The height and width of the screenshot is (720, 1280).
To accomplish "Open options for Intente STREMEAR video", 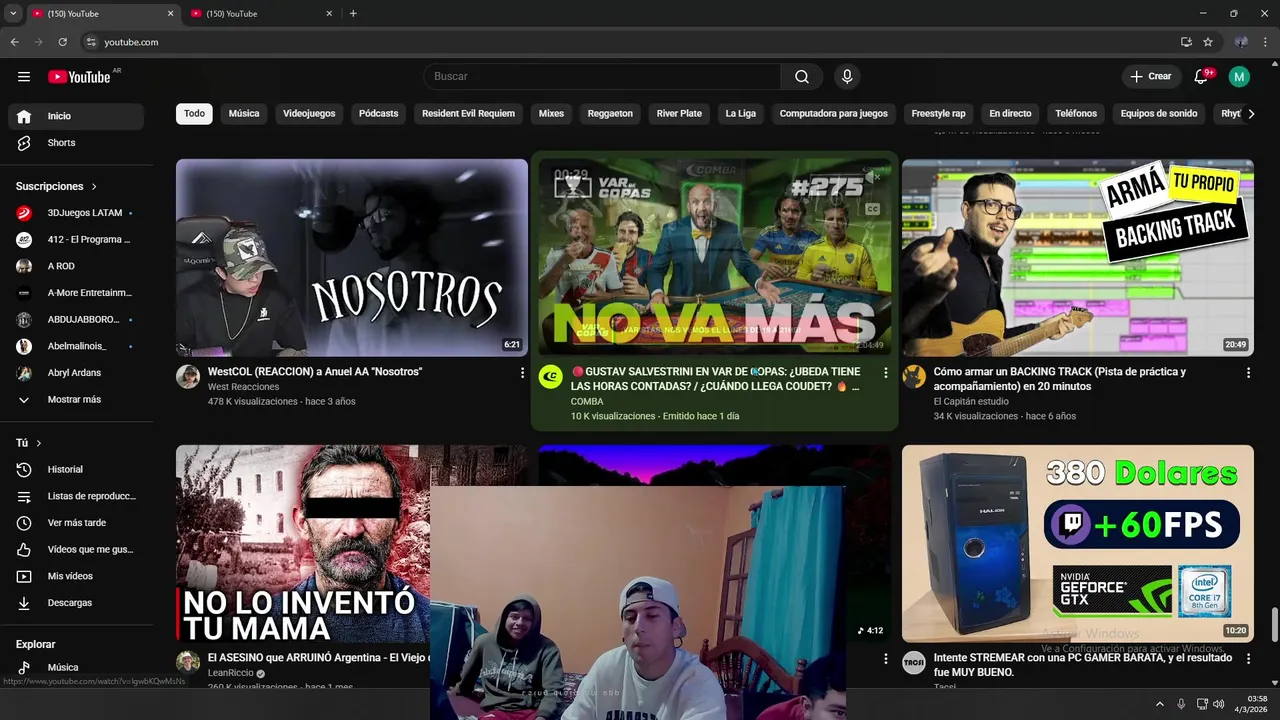I will point(1248,659).
